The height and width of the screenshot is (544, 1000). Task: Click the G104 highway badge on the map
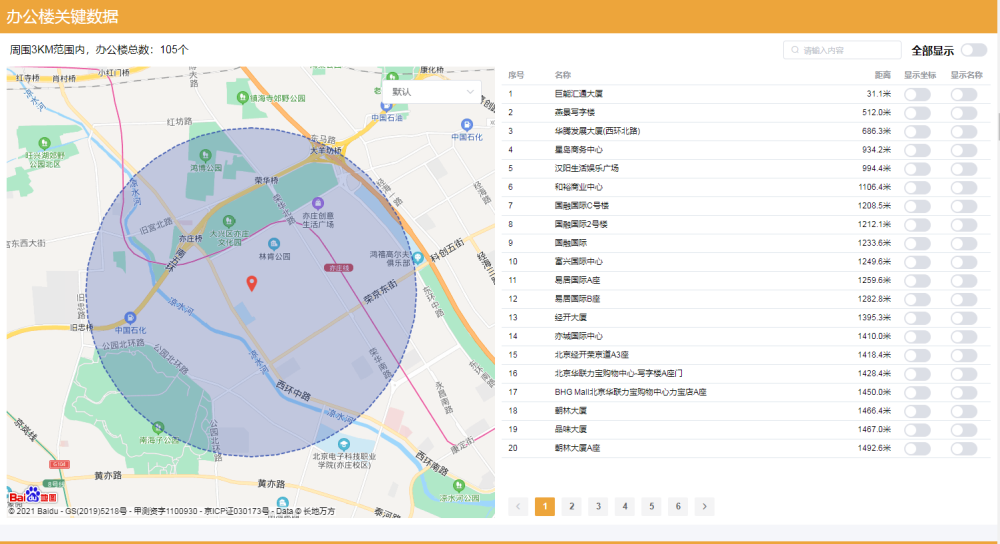pyautogui.click(x=59, y=464)
